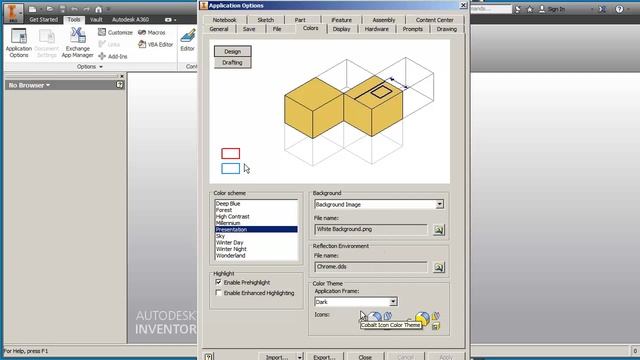640x360 pixels.
Task: Click the red rectangle swatch in preview
Action: pos(231,153)
